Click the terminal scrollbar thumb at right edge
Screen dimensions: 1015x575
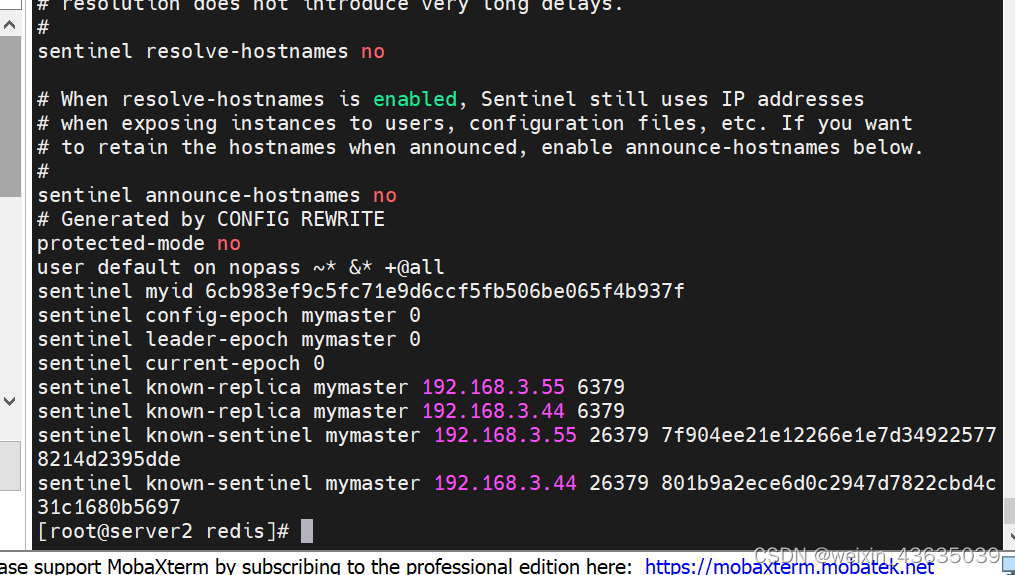1009,511
